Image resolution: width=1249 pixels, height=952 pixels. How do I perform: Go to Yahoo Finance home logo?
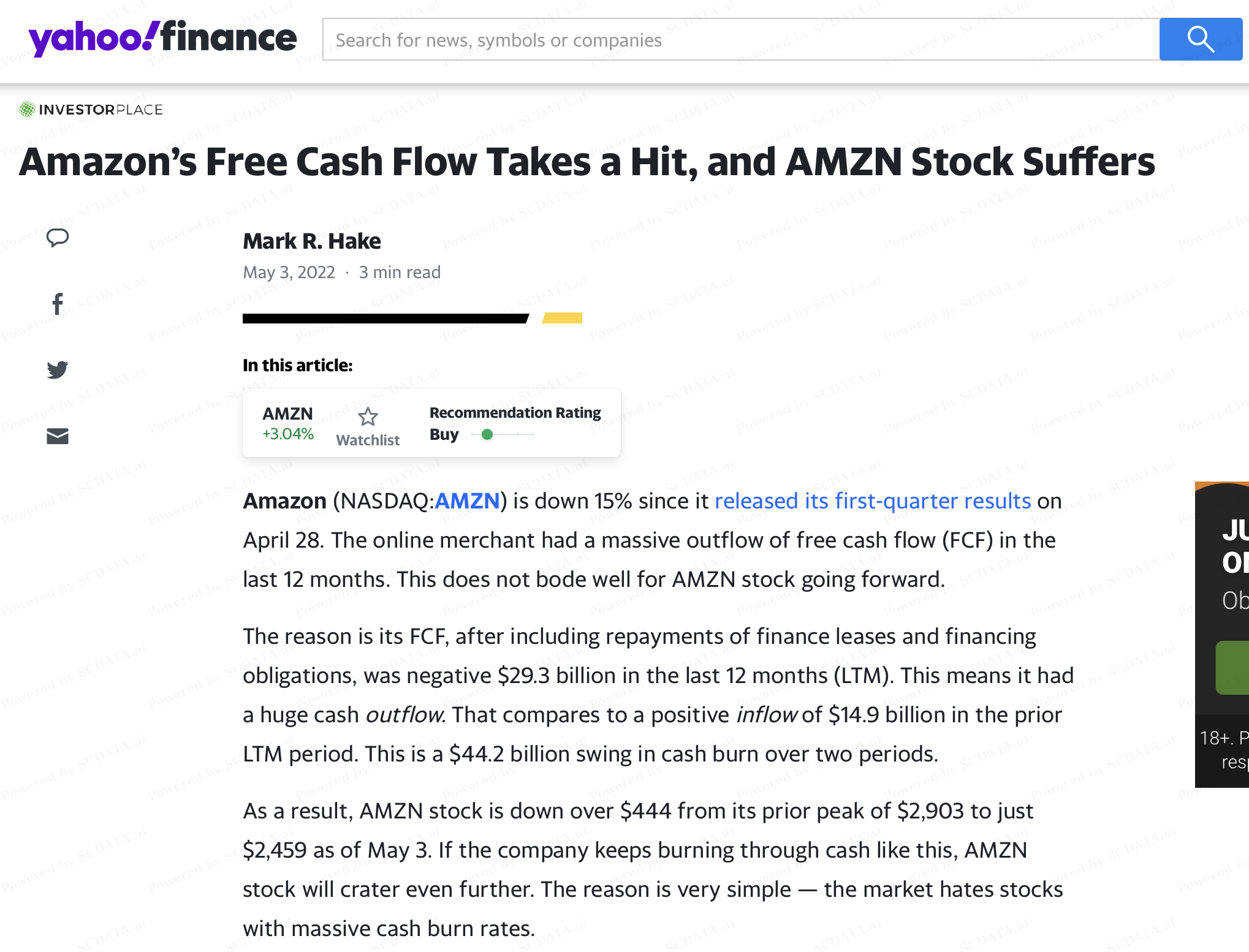[x=162, y=39]
